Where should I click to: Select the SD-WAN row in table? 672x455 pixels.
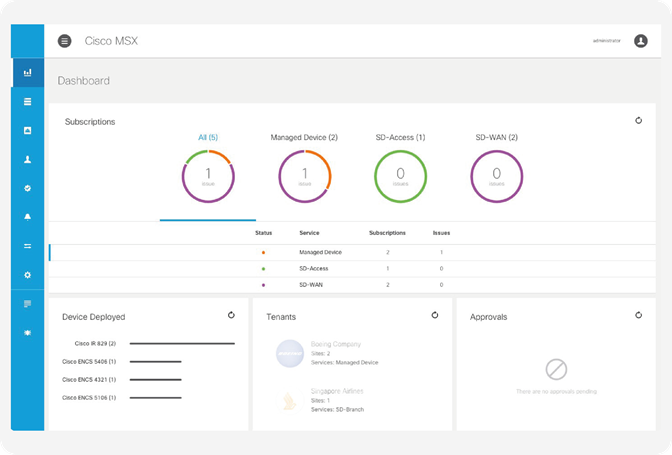click(x=352, y=285)
